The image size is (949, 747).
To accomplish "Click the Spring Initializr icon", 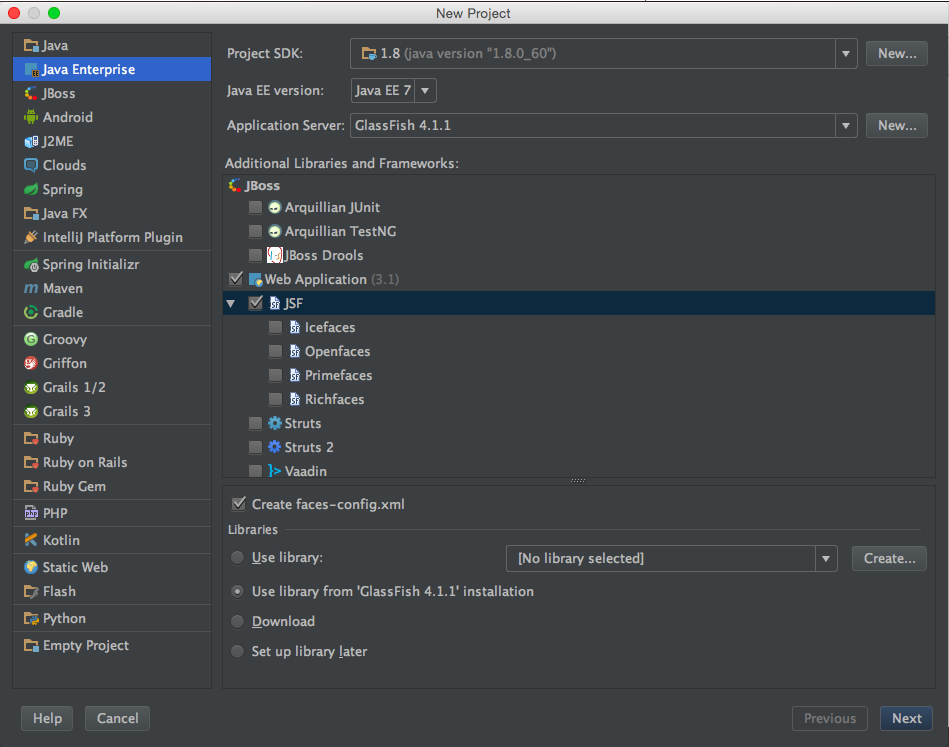I will tap(31, 265).
